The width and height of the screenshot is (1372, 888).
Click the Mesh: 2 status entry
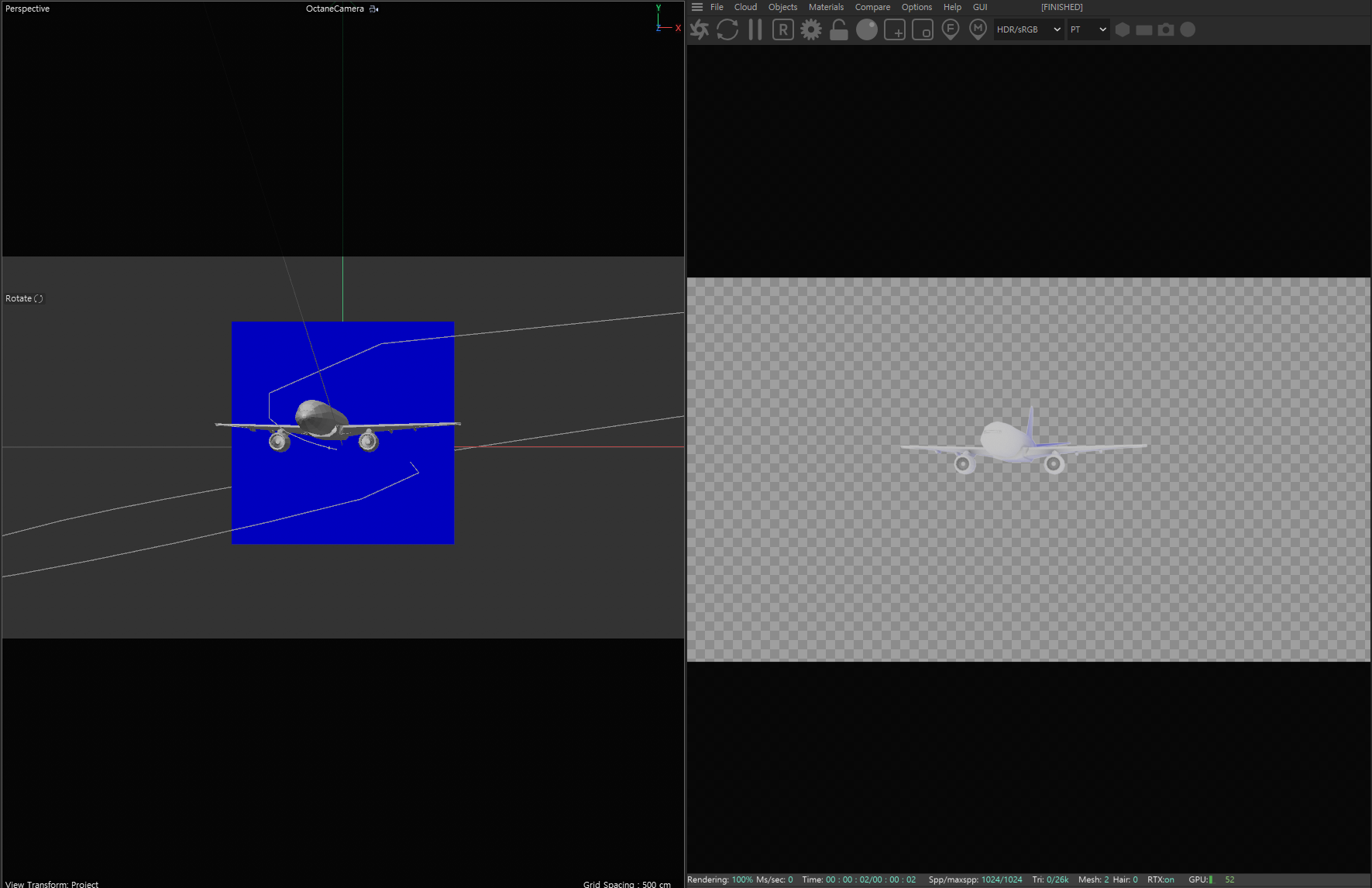click(x=1093, y=879)
